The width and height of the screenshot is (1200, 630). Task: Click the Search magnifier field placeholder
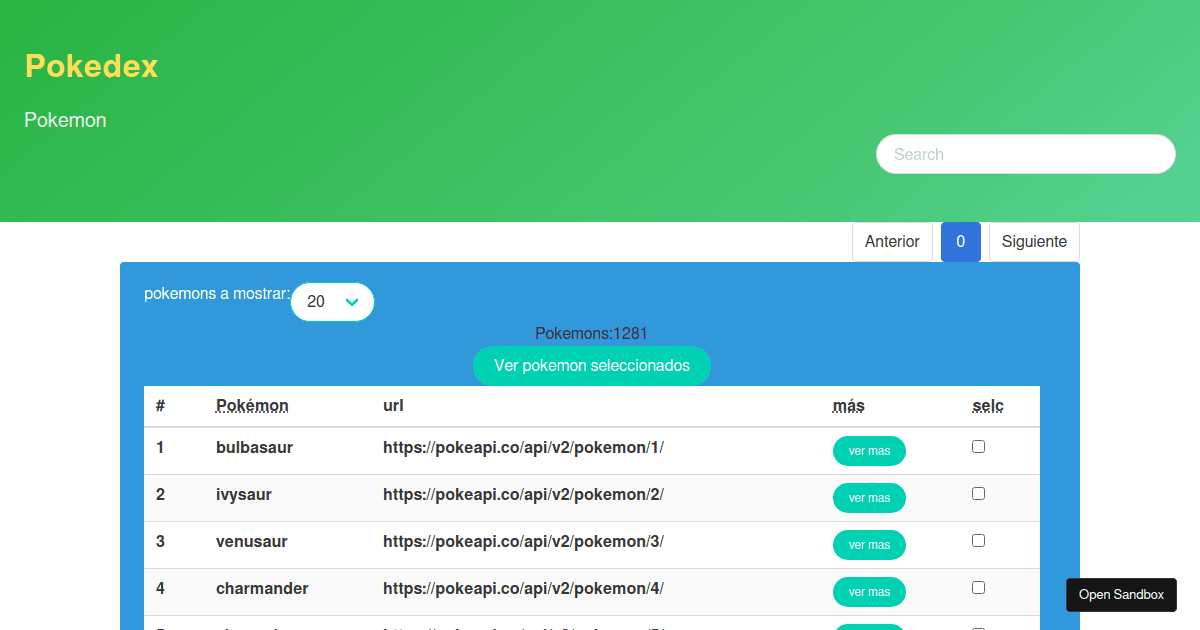(x=1025, y=154)
